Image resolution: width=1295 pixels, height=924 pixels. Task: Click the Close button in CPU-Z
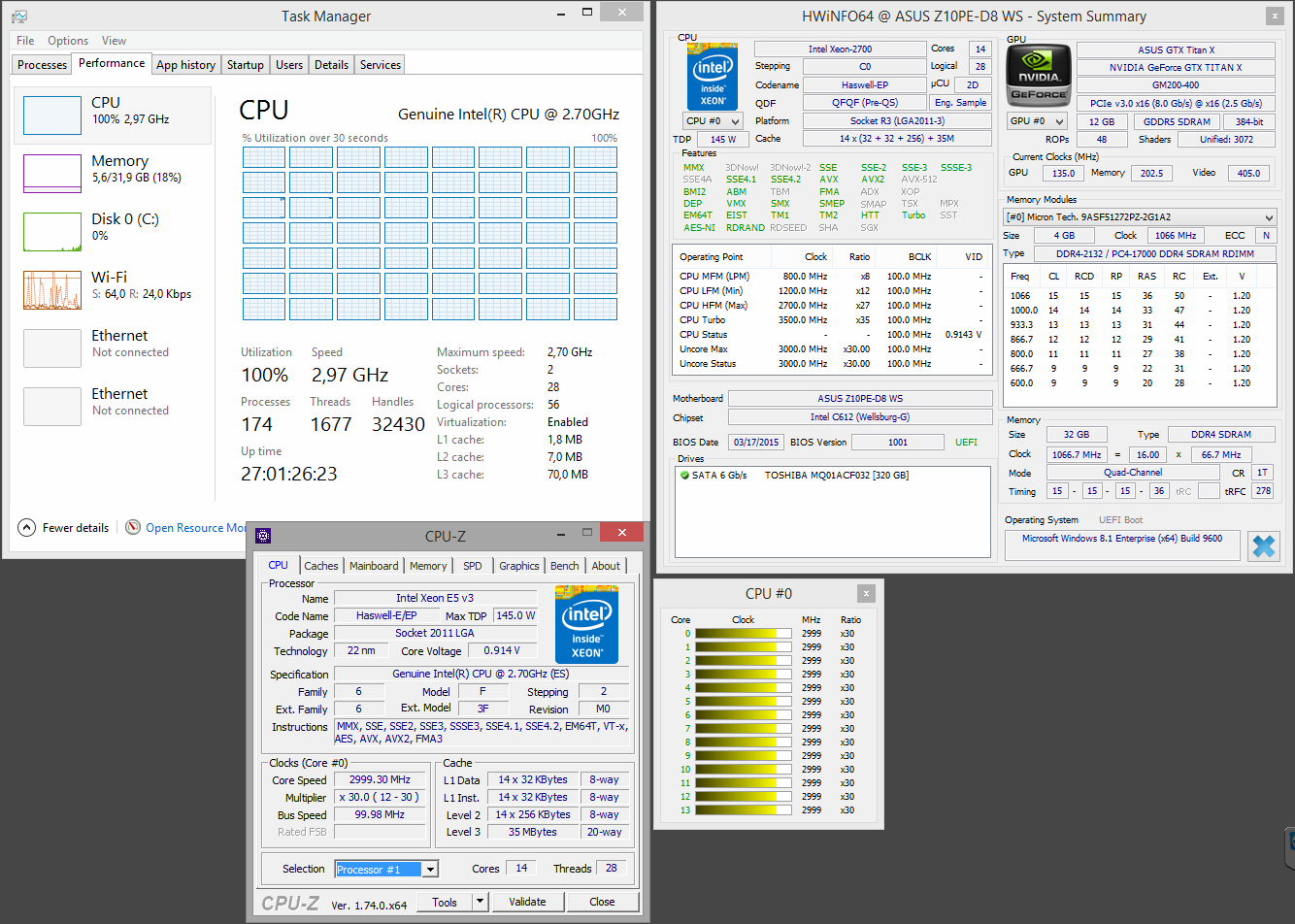[x=602, y=902]
